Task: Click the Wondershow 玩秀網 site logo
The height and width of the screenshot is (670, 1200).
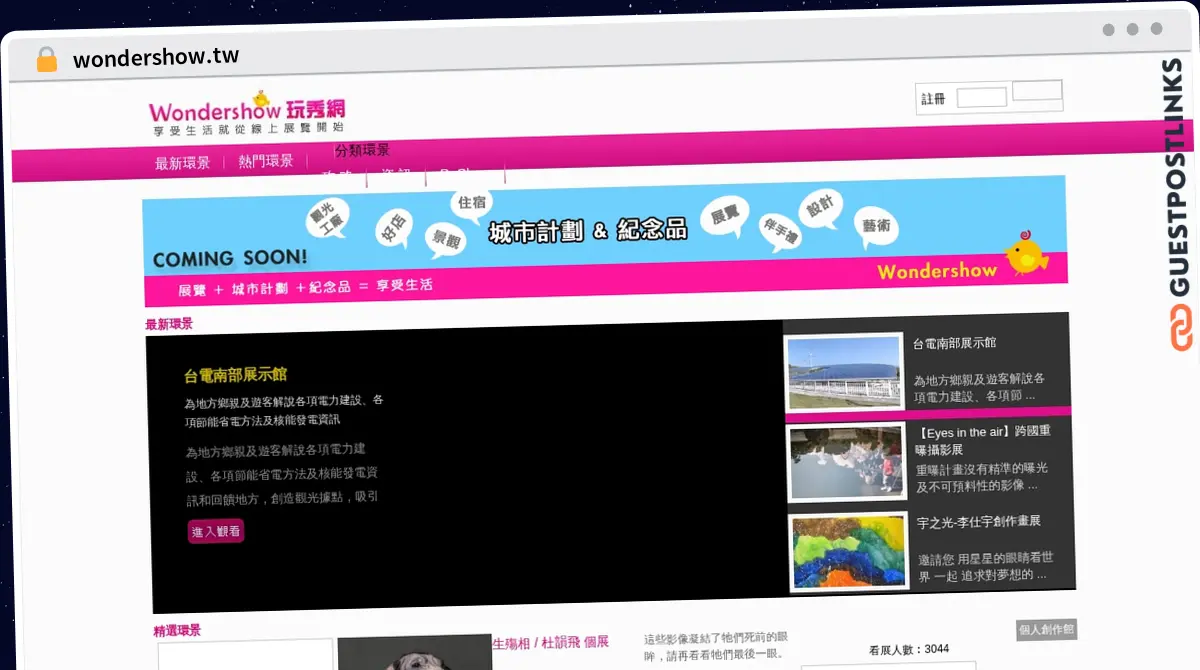Action: [x=246, y=114]
